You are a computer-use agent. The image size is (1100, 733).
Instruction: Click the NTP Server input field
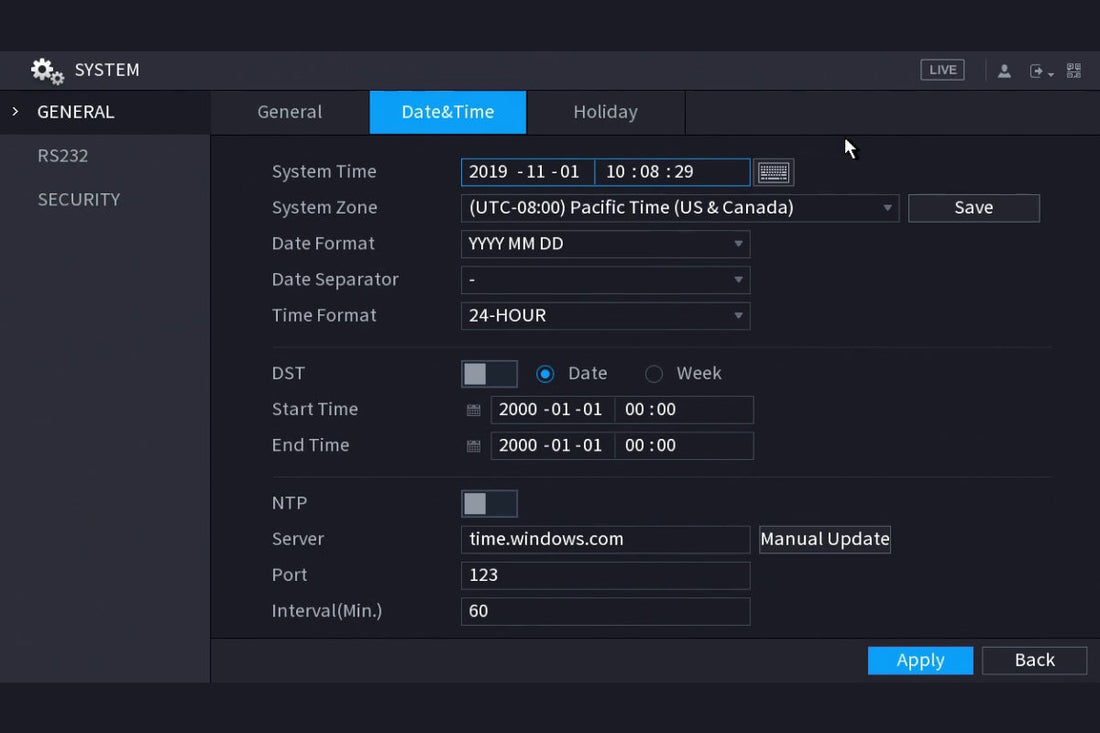click(x=605, y=539)
